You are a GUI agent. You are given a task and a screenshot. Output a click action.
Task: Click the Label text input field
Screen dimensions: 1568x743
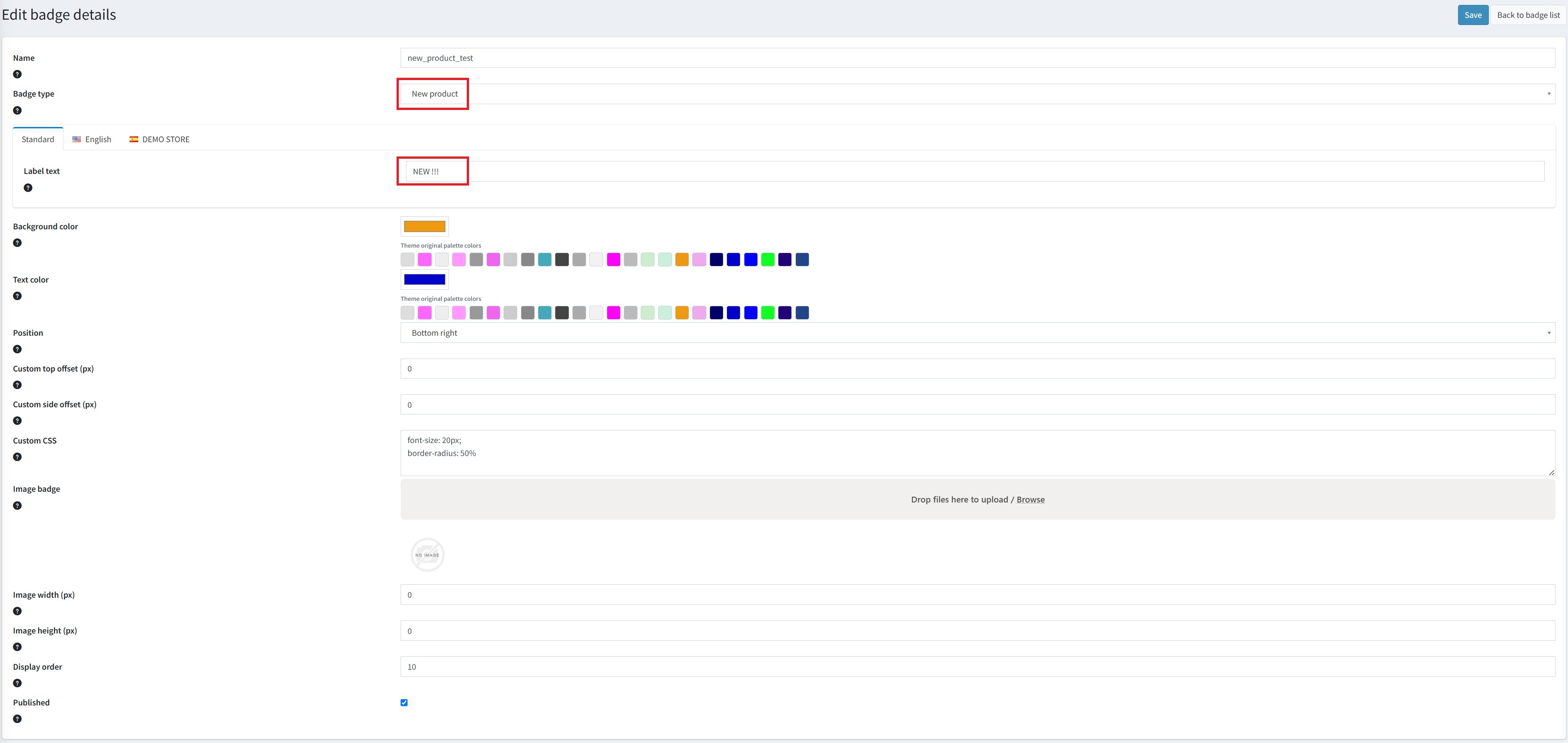pos(975,171)
